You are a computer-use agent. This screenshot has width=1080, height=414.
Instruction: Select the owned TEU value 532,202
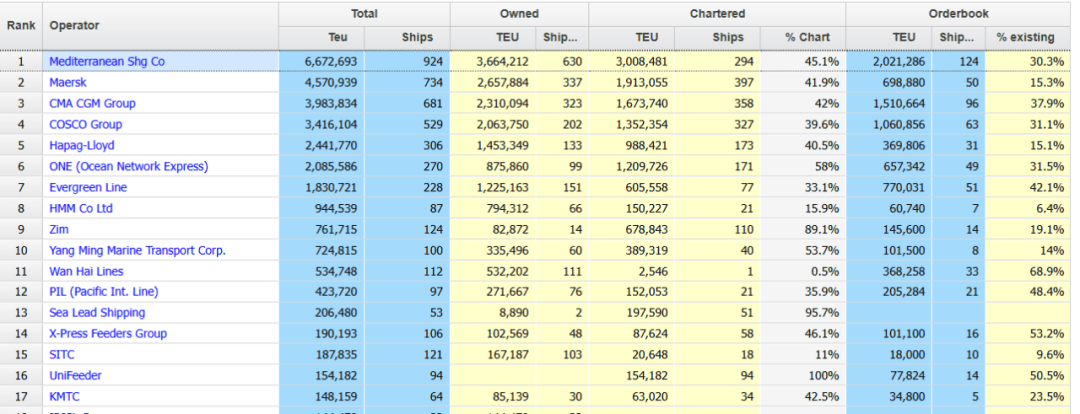(x=493, y=271)
